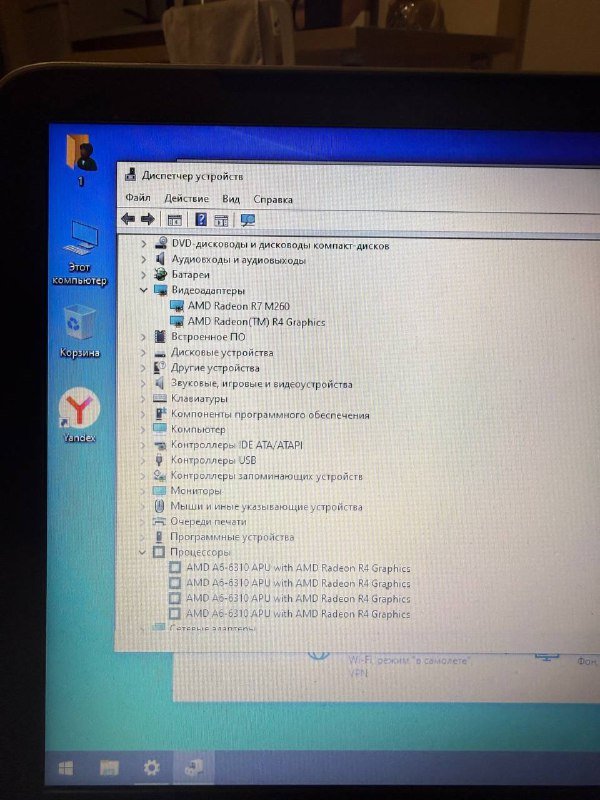Screen dimensions: 600x800
Task: Click the properties panel toolbar icon
Action: pos(221,220)
